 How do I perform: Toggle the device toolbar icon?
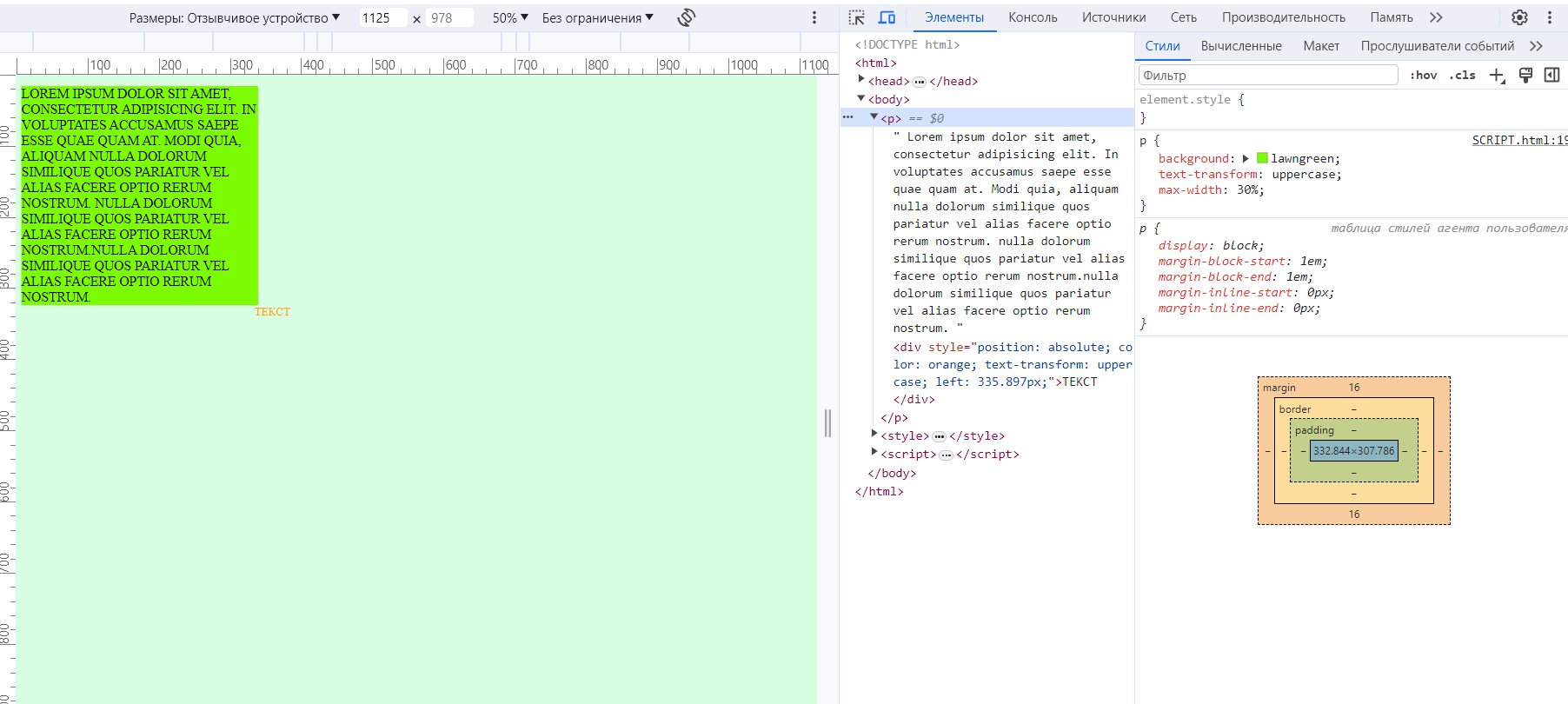point(887,17)
